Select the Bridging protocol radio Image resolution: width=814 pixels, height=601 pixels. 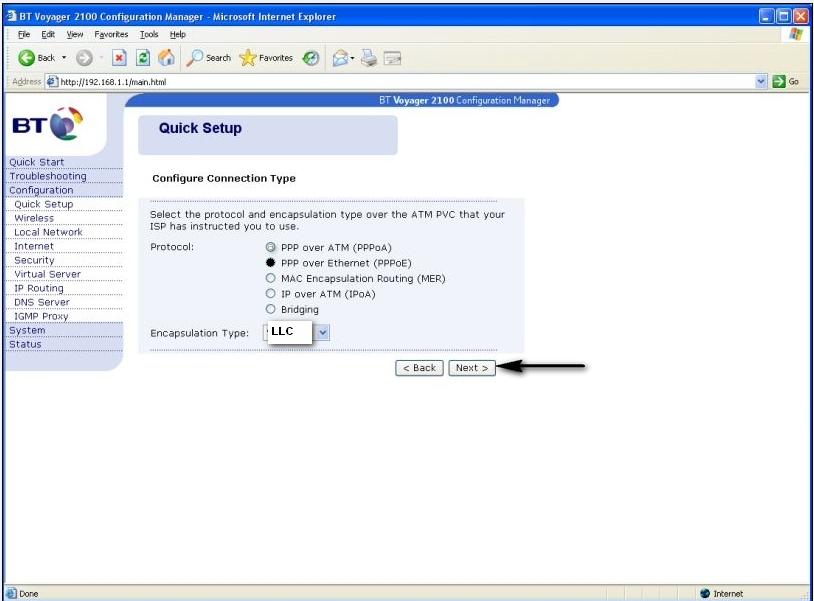[270, 309]
